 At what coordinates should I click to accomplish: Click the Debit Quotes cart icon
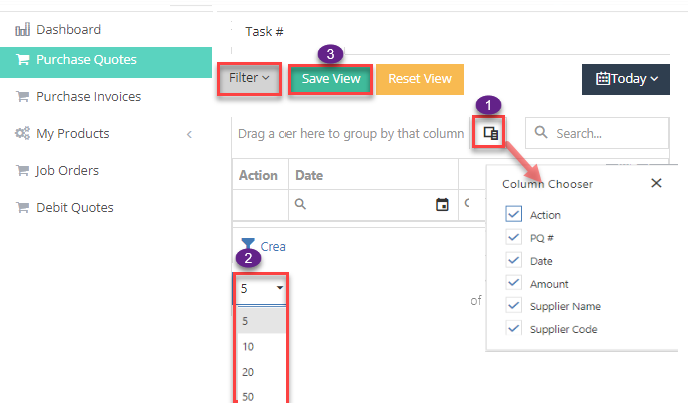click(22, 208)
